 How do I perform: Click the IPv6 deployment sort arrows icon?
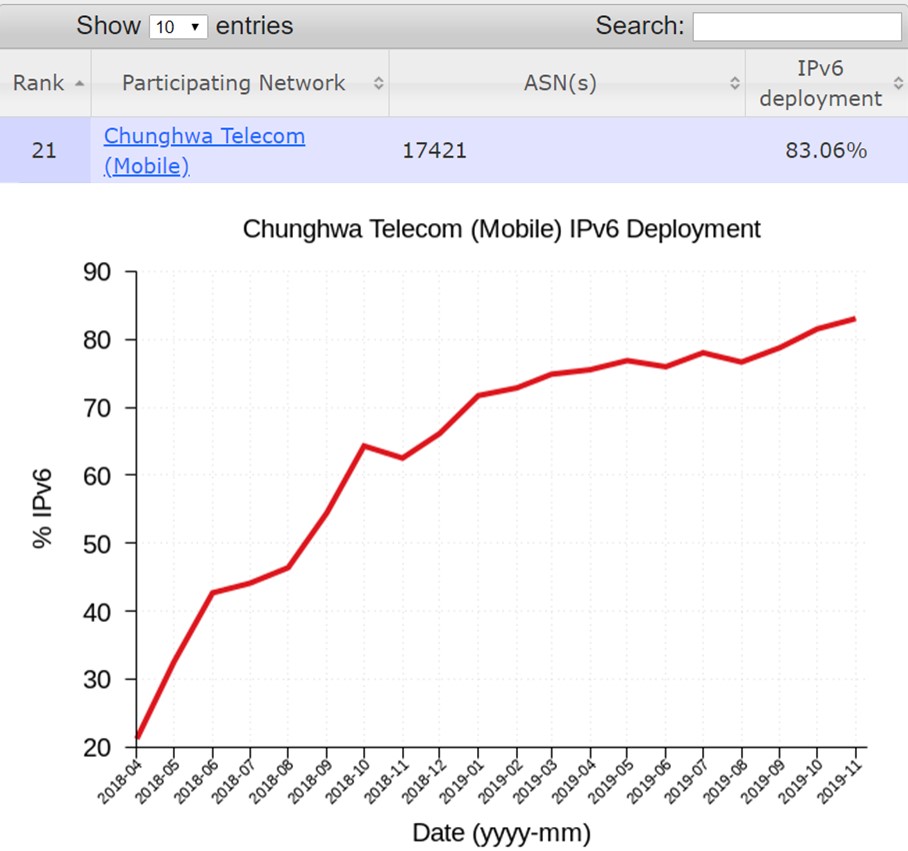pyautogui.click(x=898, y=83)
